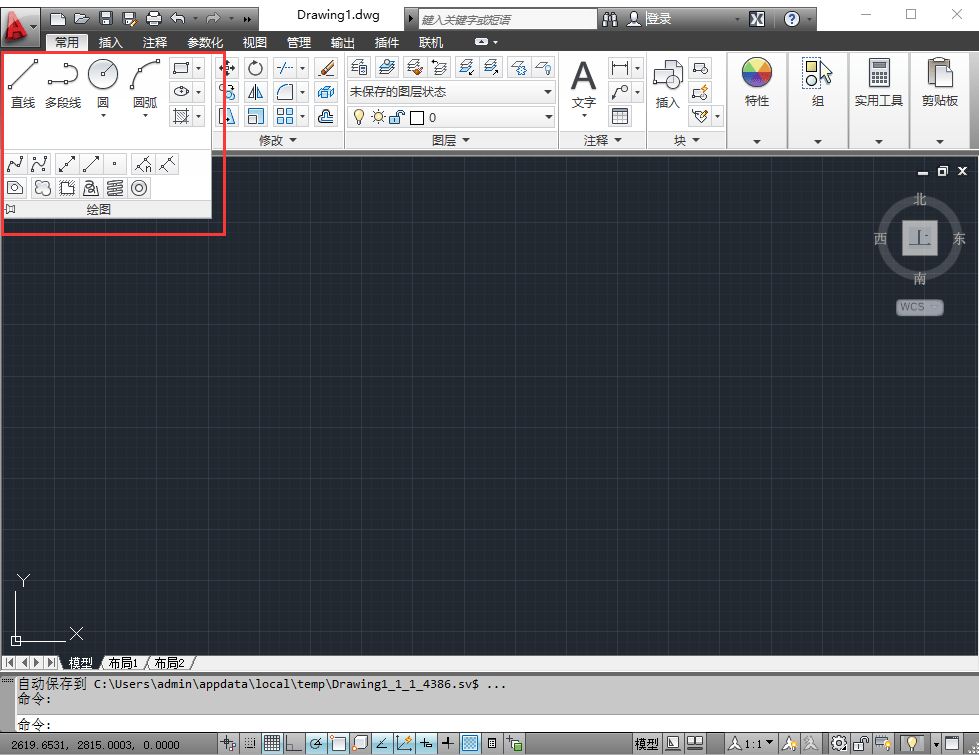Expand the 注释 panel
Screen dimensions: 979x755
[x=602, y=141]
